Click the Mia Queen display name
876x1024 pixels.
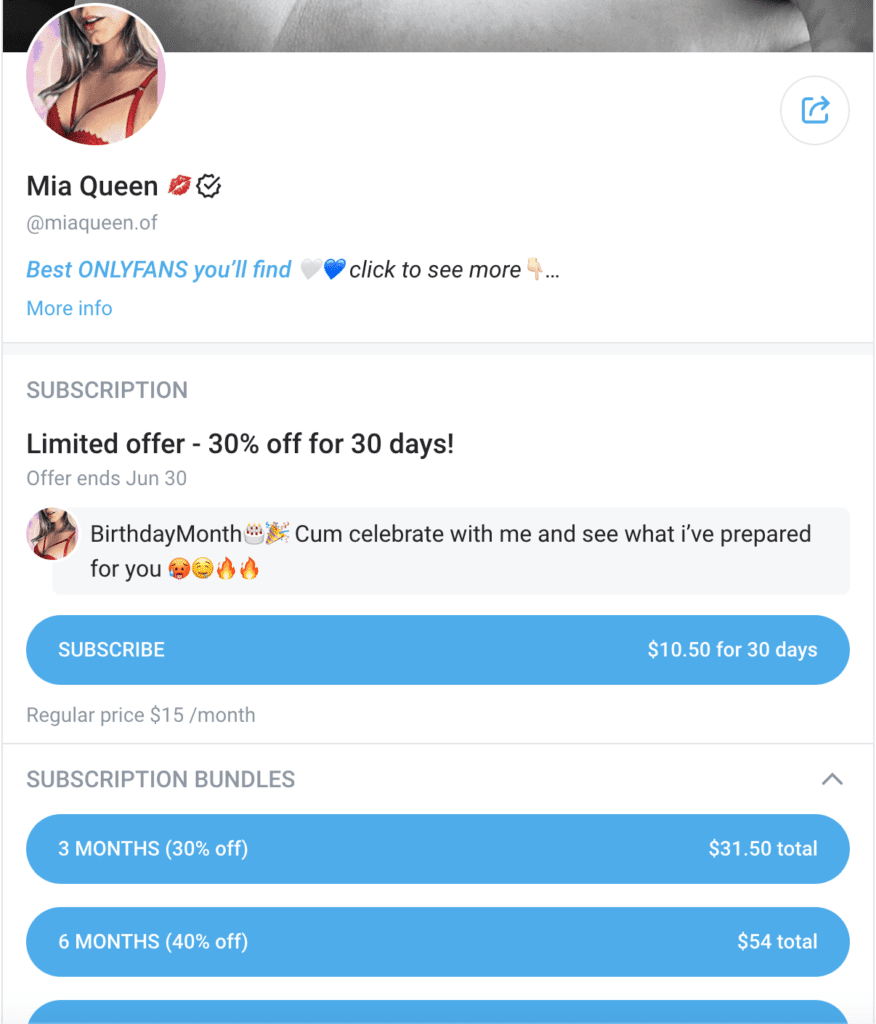pos(92,186)
